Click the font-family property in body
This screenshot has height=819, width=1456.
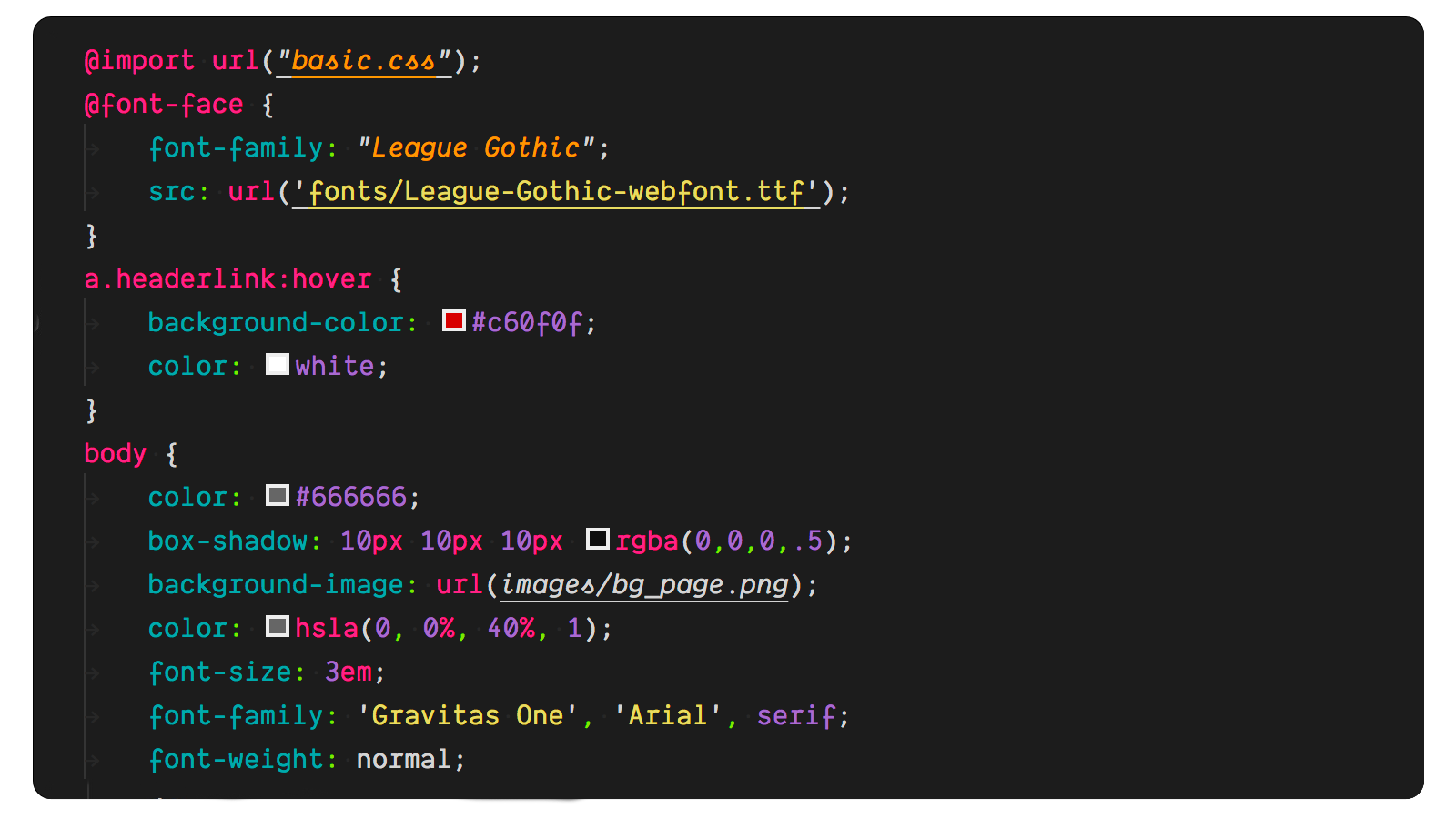coord(236,716)
